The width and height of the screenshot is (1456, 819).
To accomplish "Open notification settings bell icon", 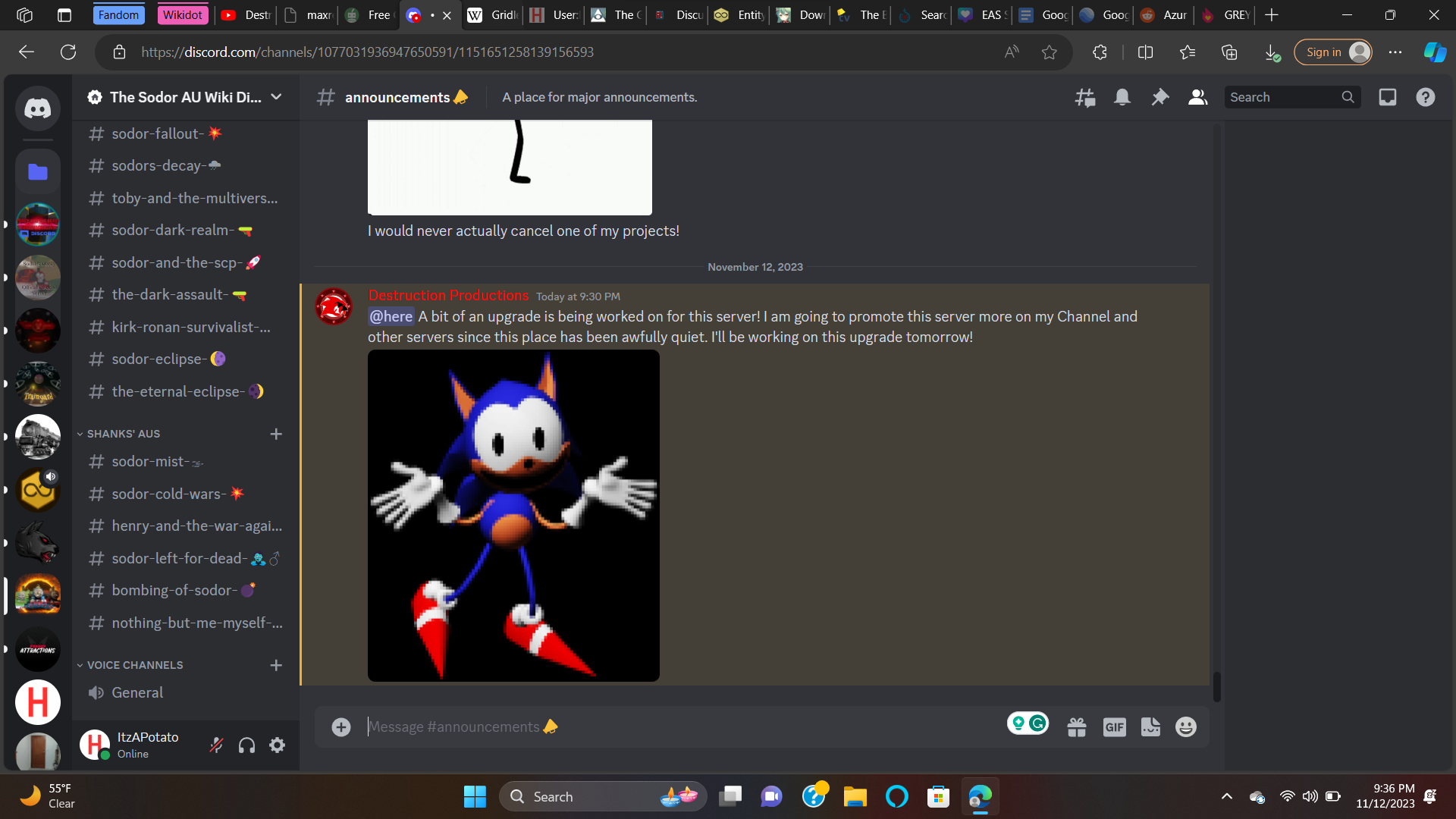I will tap(1122, 97).
